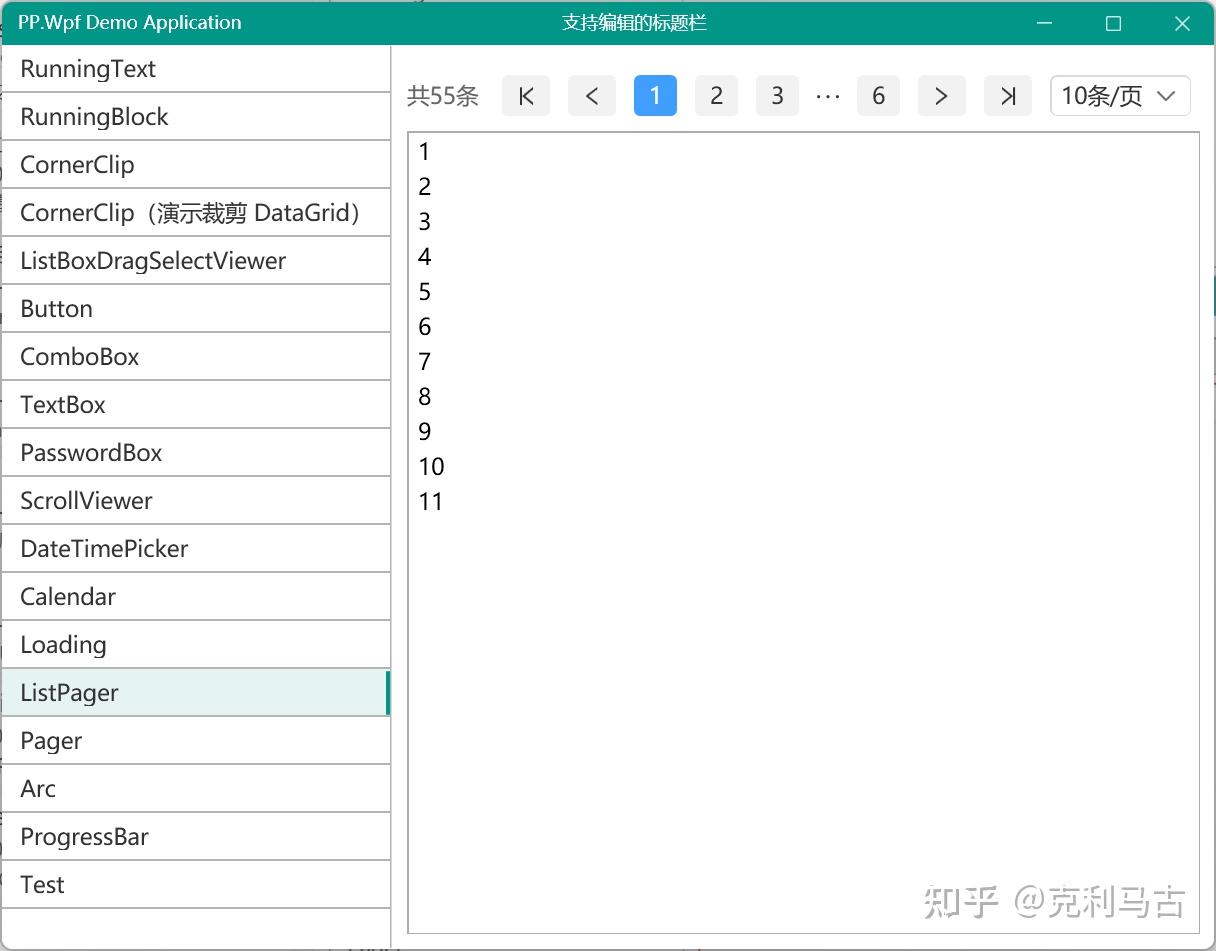Open the ListBoxDragSelectViewer demo
Screen dimensions: 1216x951
coord(196,261)
